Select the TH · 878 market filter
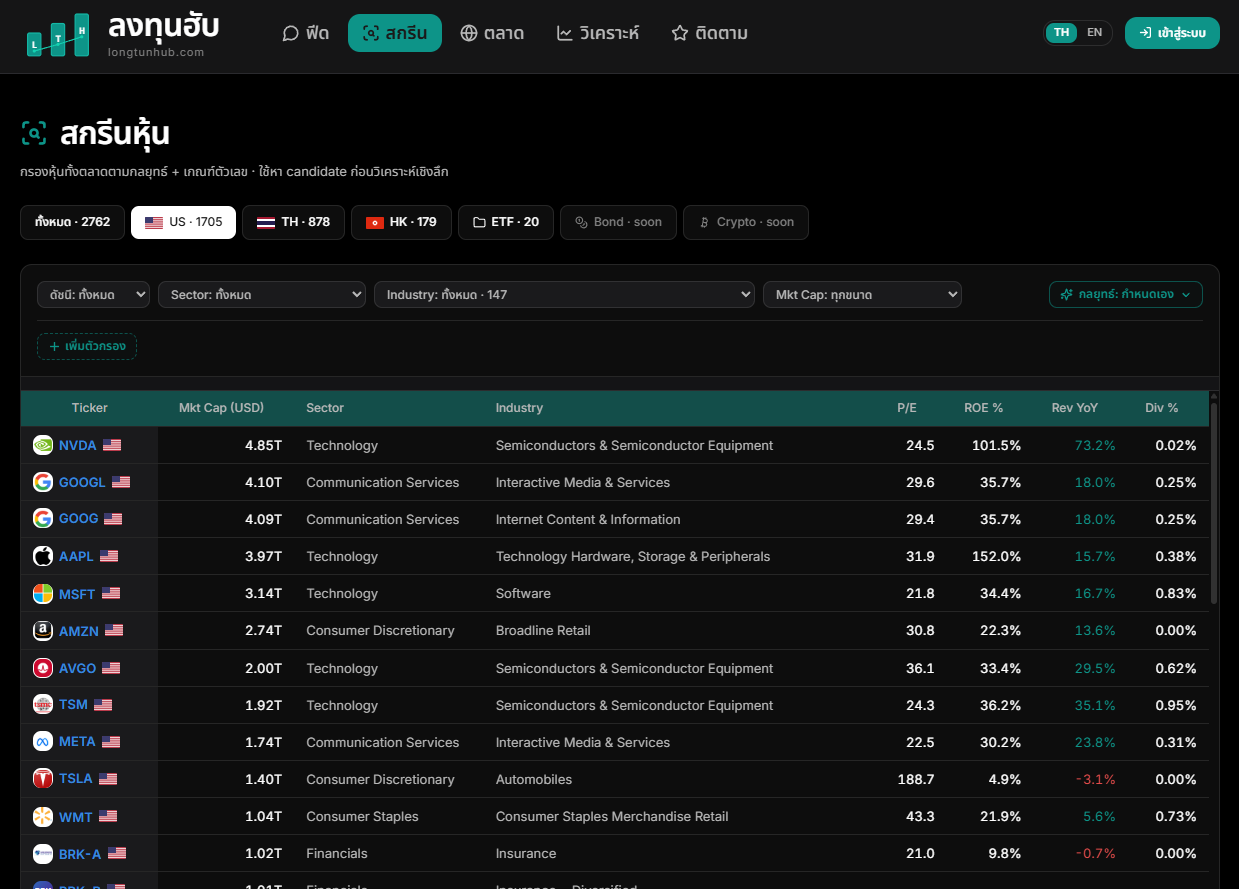 293,222
